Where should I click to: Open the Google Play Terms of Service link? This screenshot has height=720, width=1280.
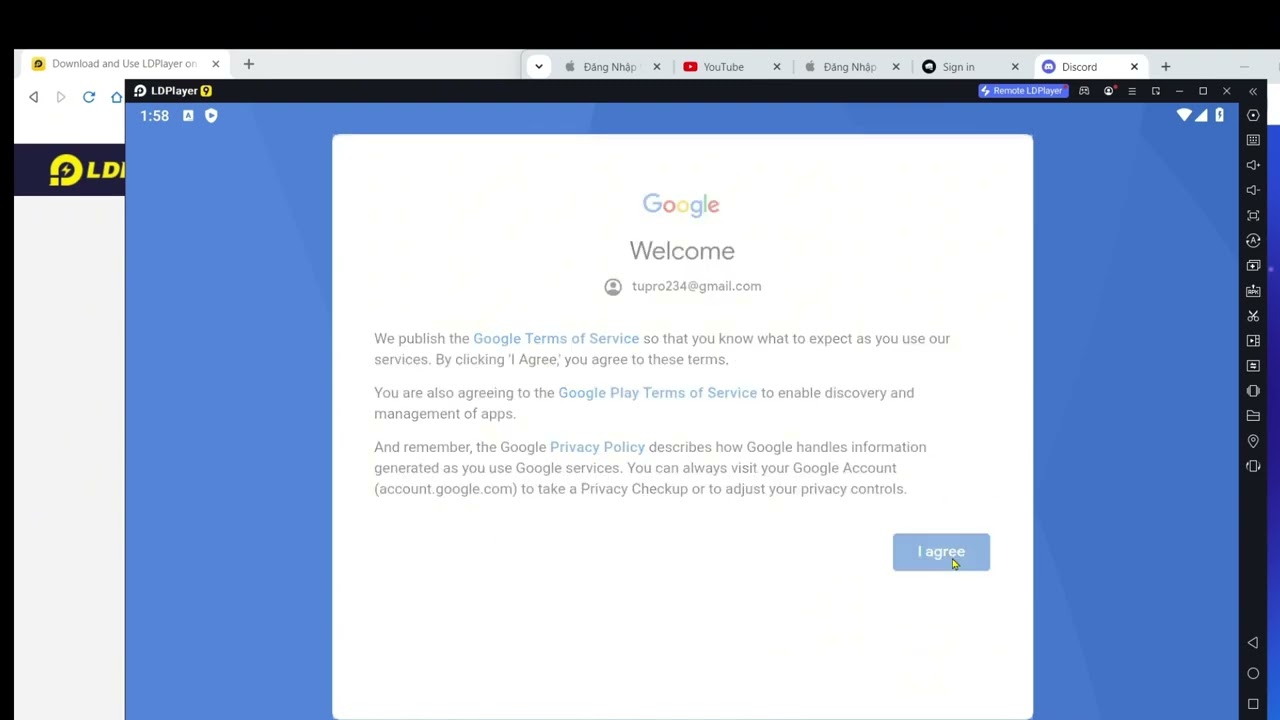(657, 393)
